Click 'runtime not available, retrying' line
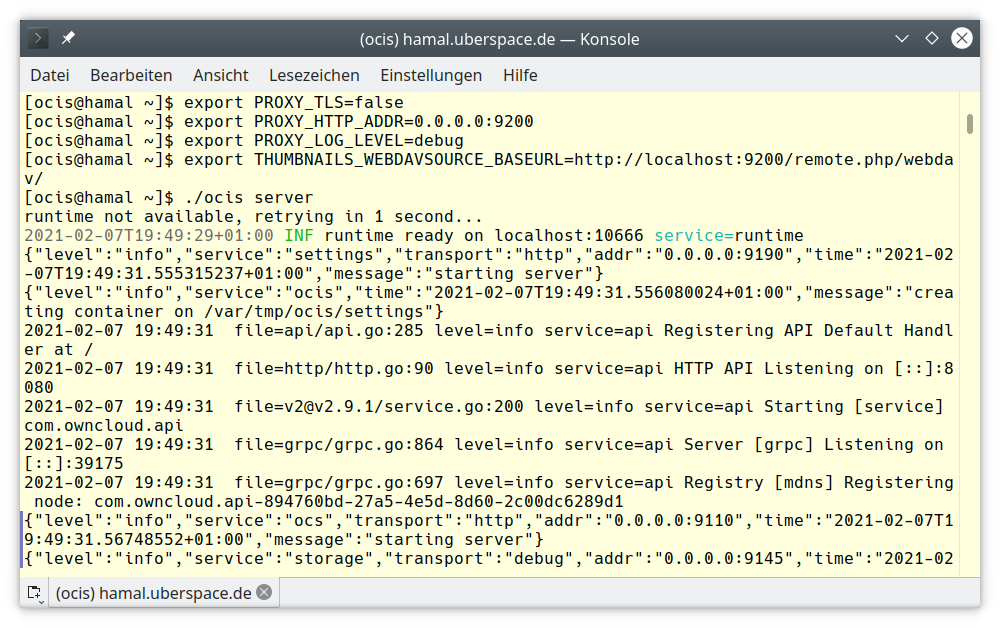Image resolution: width=1000 pixels, height=628 pixels. [x=254, y=217]
